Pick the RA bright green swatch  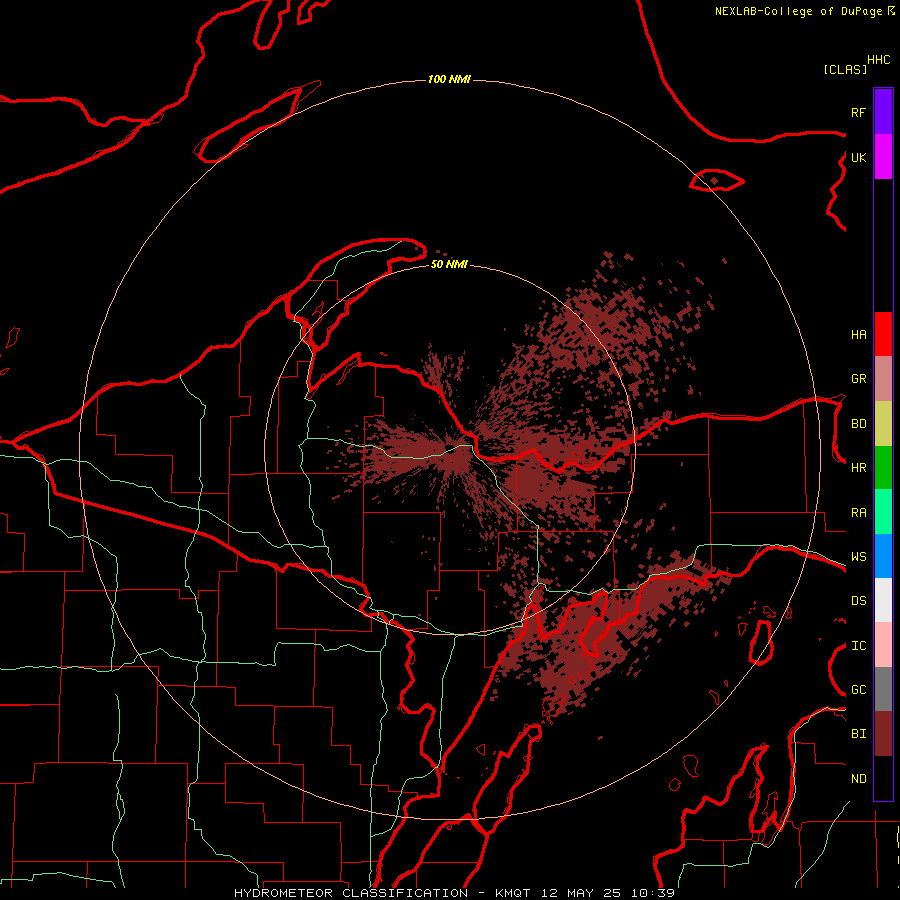point(883,512)
